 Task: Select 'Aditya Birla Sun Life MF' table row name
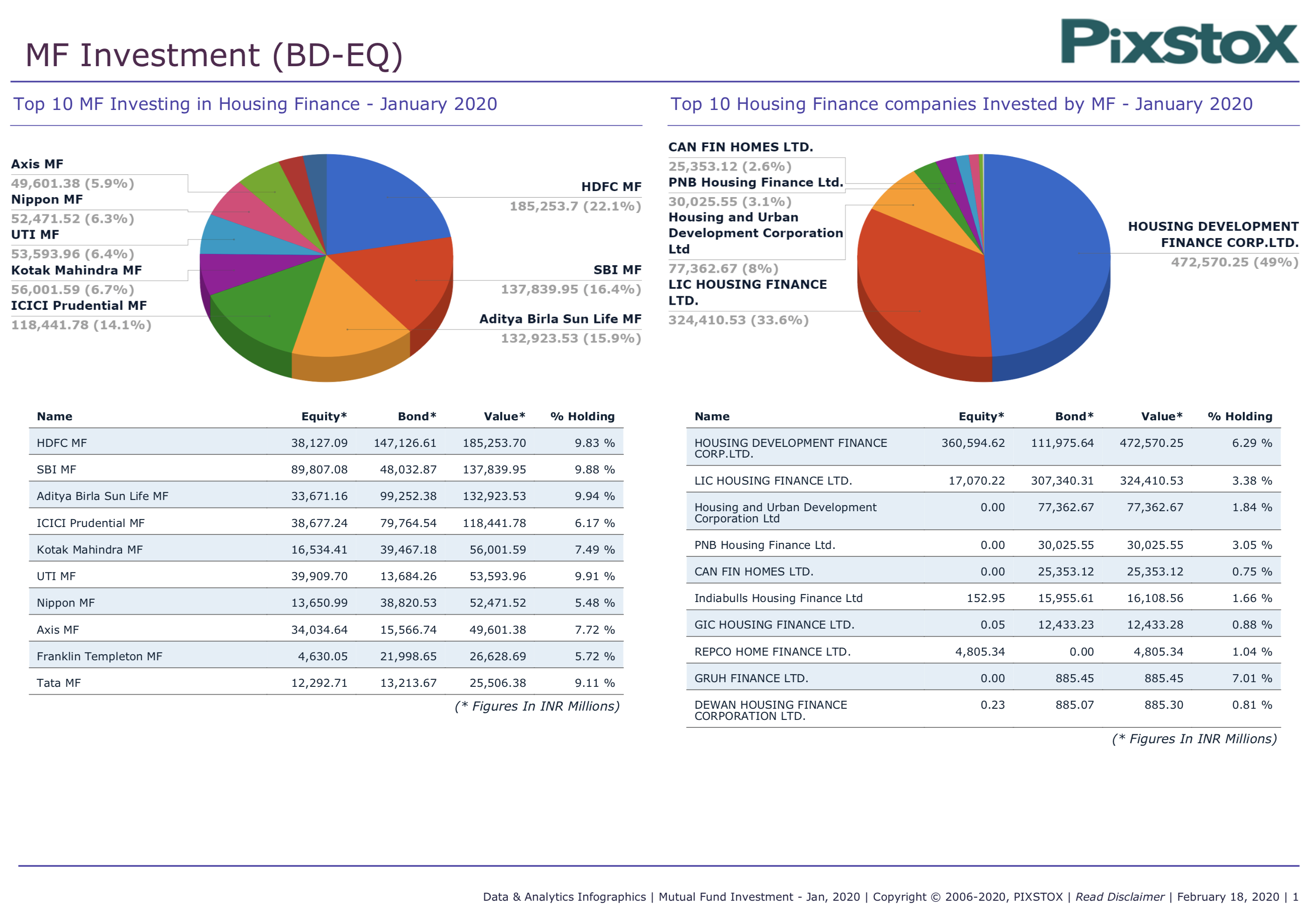click(102, 496)
